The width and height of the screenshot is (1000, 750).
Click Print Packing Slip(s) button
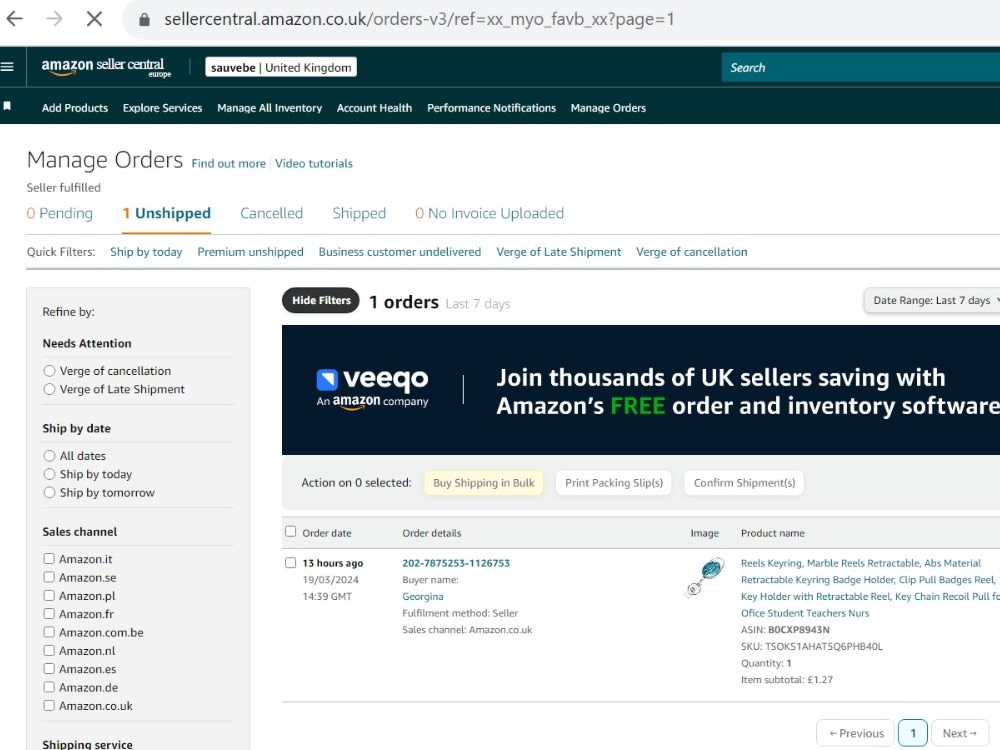[614, 483]
